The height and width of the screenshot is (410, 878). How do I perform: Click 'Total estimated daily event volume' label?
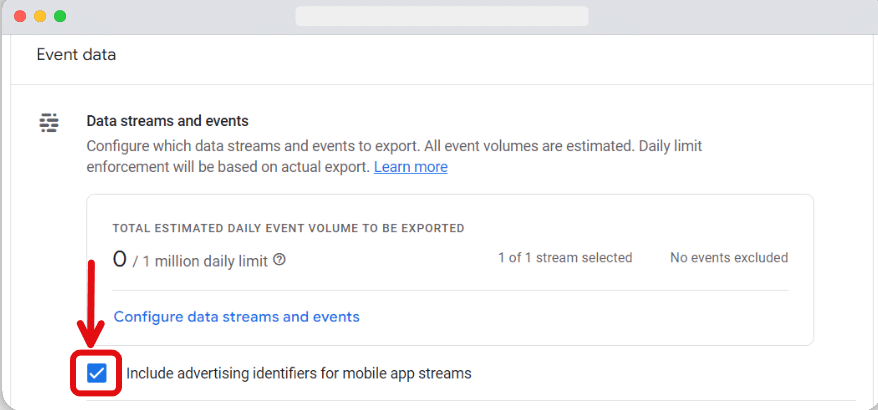(x=288, y=229)
